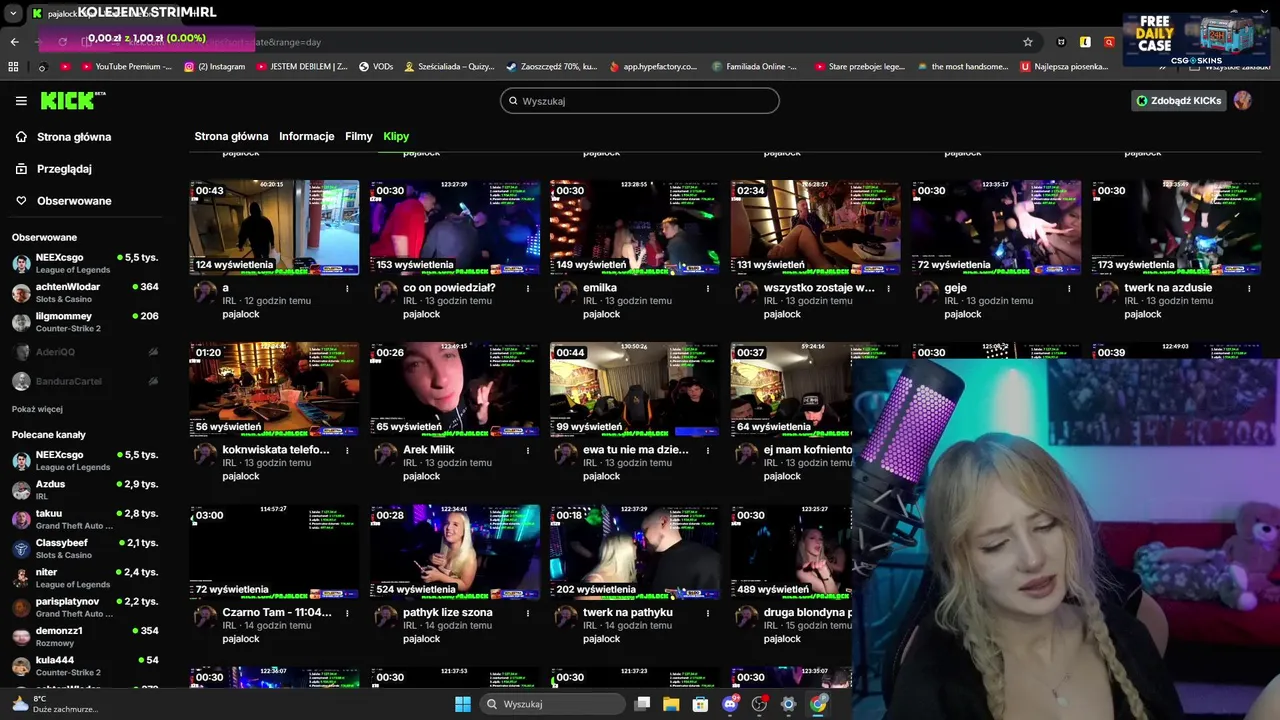Select the Klipy tab

tap(396, 136)
